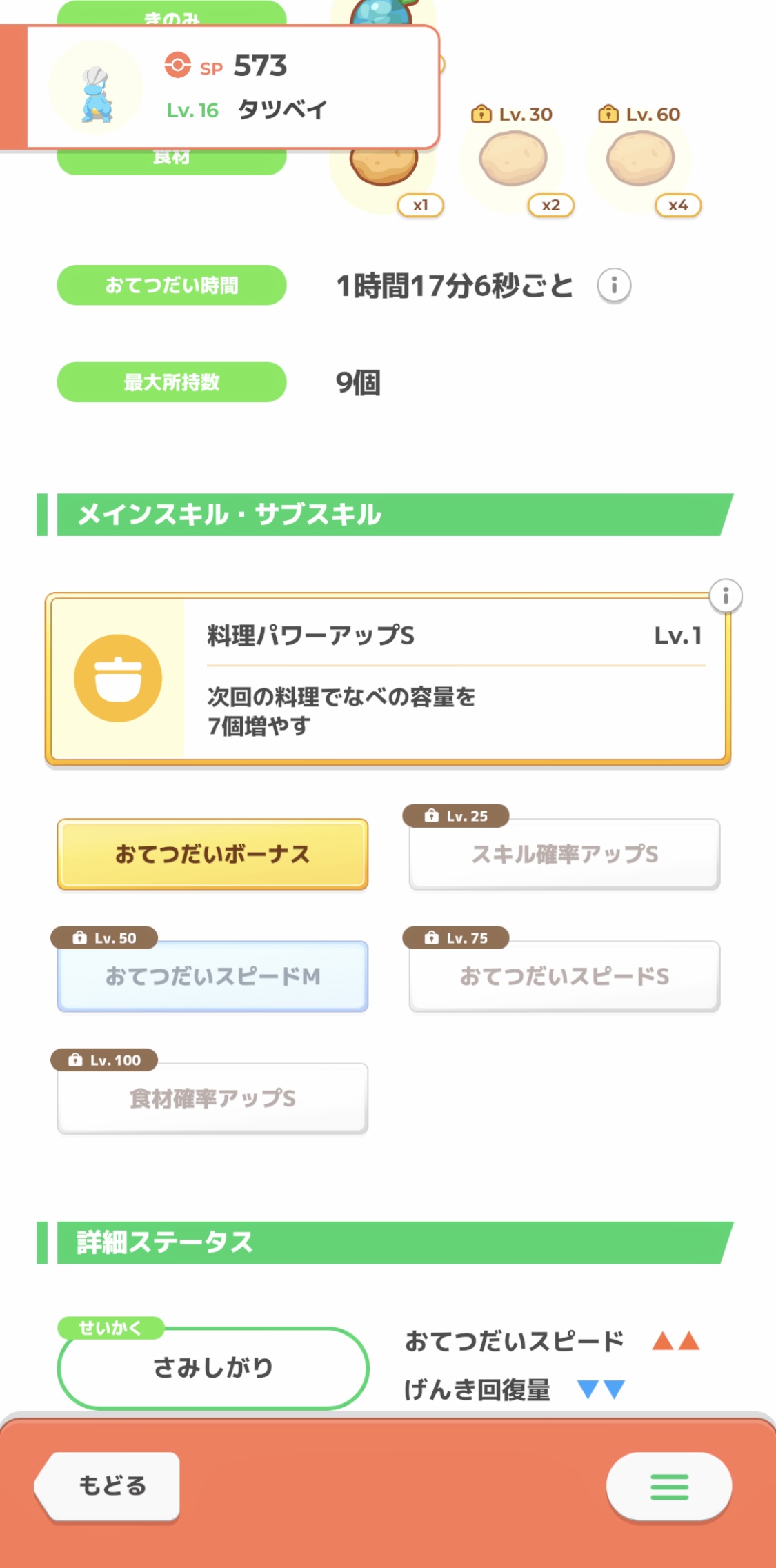This screenshot has width=776, height=1568.
Task: Open the green hamburger menu
Action: point(668,1486)
